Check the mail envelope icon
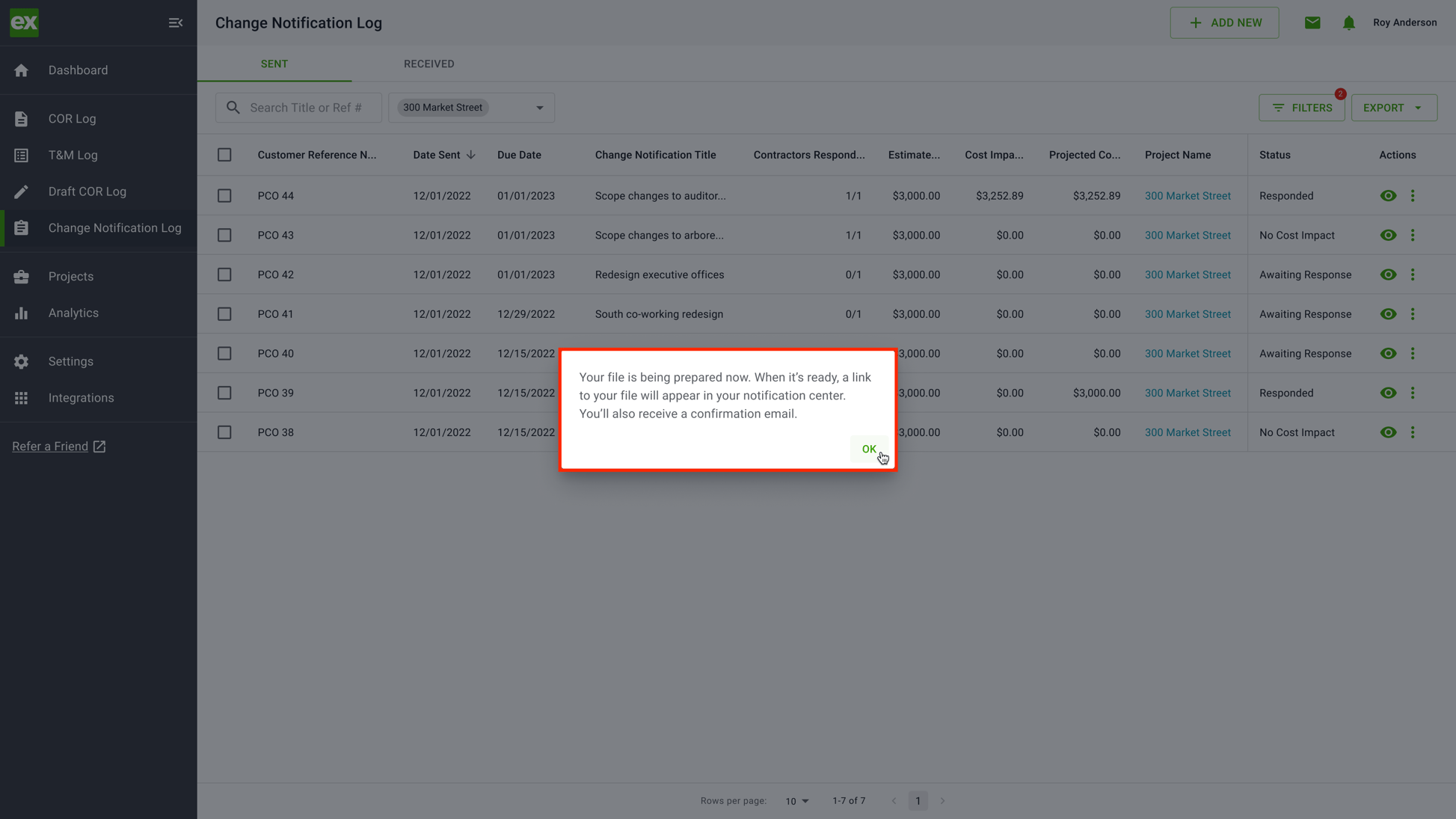This screenshot has width=1456, height=819. (1312, 22)
